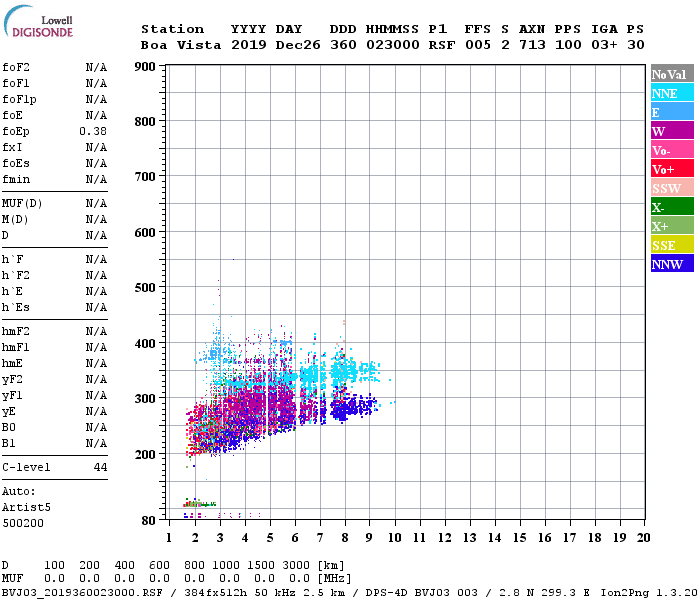Click the yF1 parameter label
This screenshot has width=700, height=600.
pyautogui.click(x=12, y=396)
